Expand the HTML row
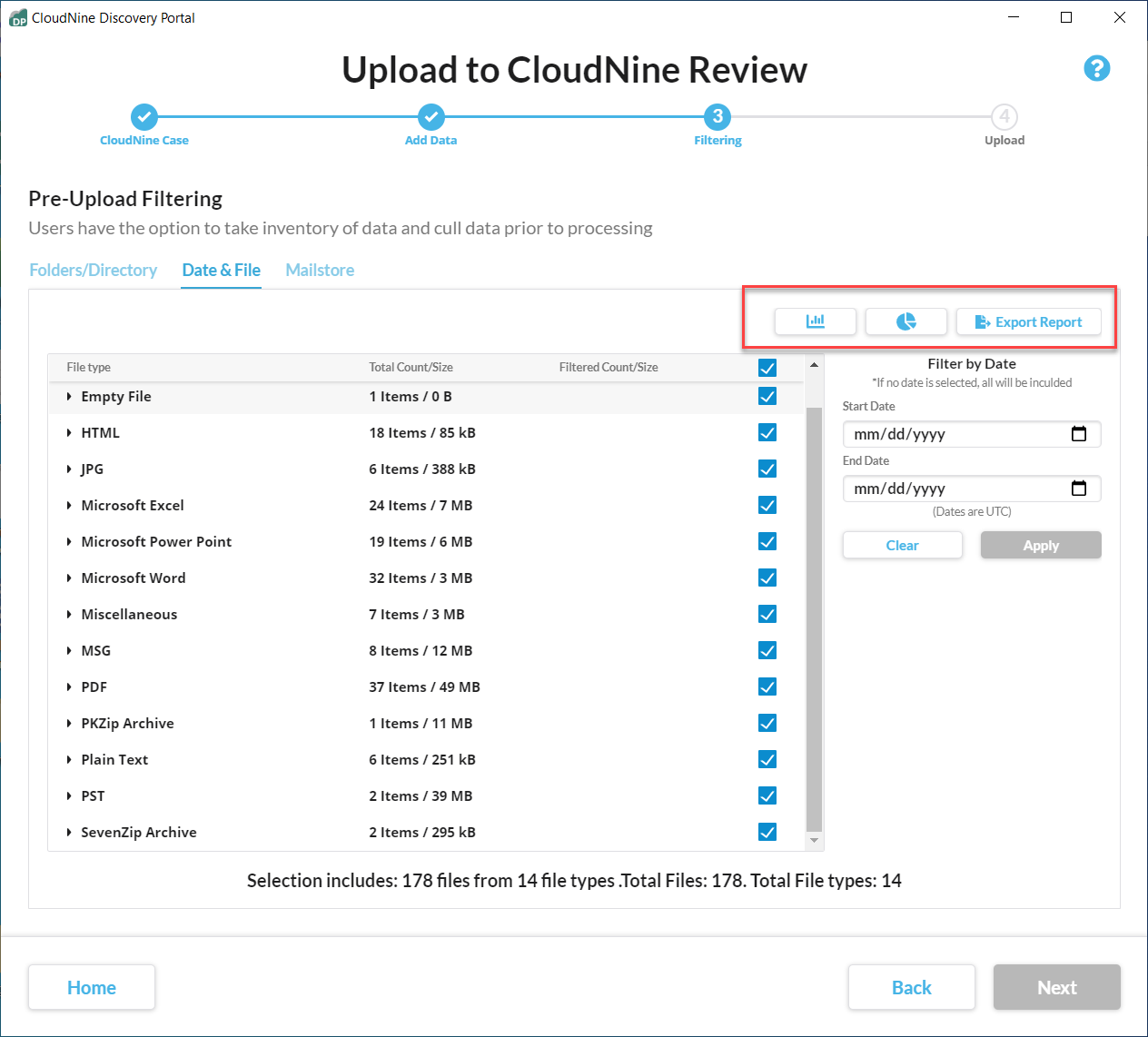The height and width of the screenshot is (1037, 1148). coord(69,433)
